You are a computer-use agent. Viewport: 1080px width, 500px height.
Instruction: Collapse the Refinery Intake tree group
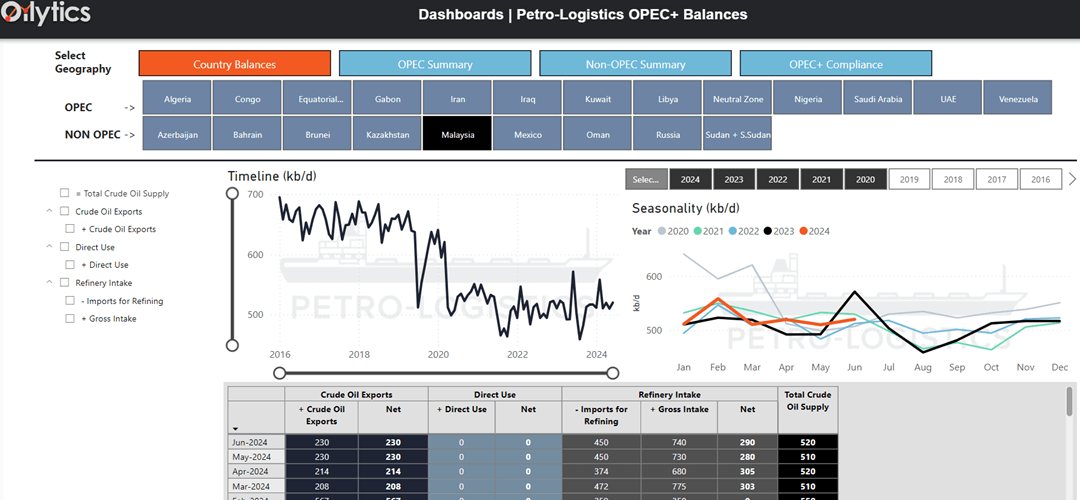49,282
